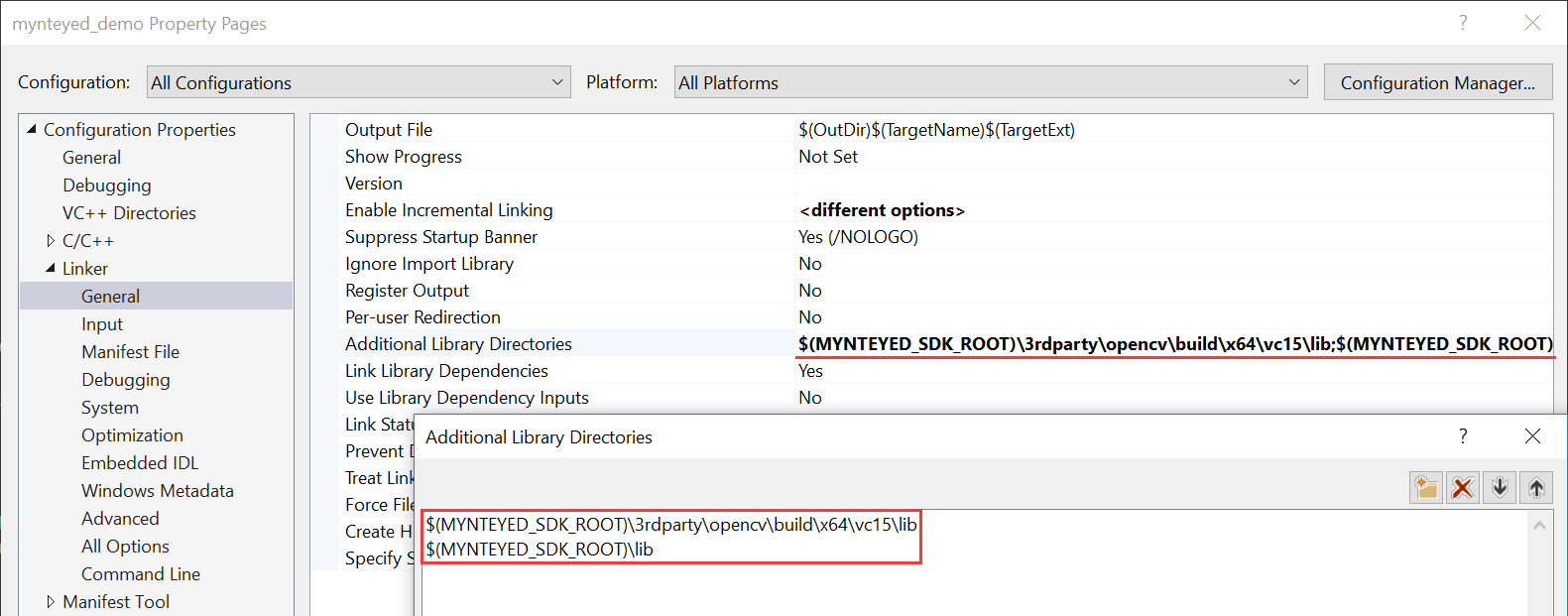Select VC++ Directories page
The height and width of the screenshot is (616, 1568).
click(x=129, y=213)
